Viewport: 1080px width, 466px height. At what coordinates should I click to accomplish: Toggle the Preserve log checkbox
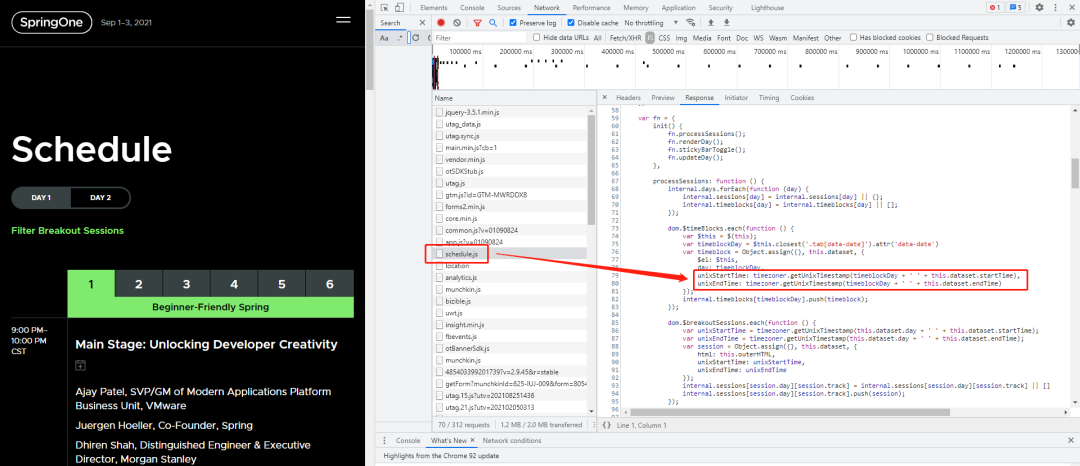point(512,23)
